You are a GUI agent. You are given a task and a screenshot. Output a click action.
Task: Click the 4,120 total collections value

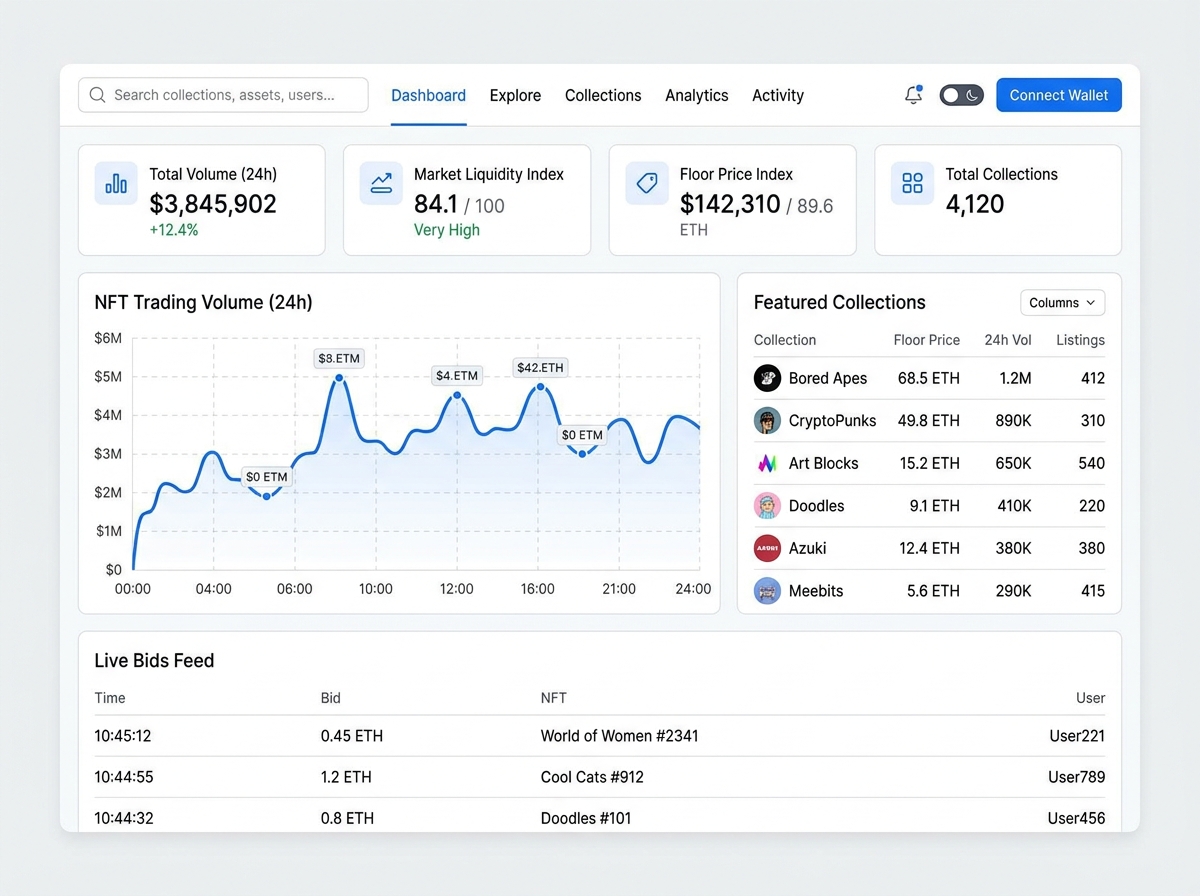[x=975, y=204]
